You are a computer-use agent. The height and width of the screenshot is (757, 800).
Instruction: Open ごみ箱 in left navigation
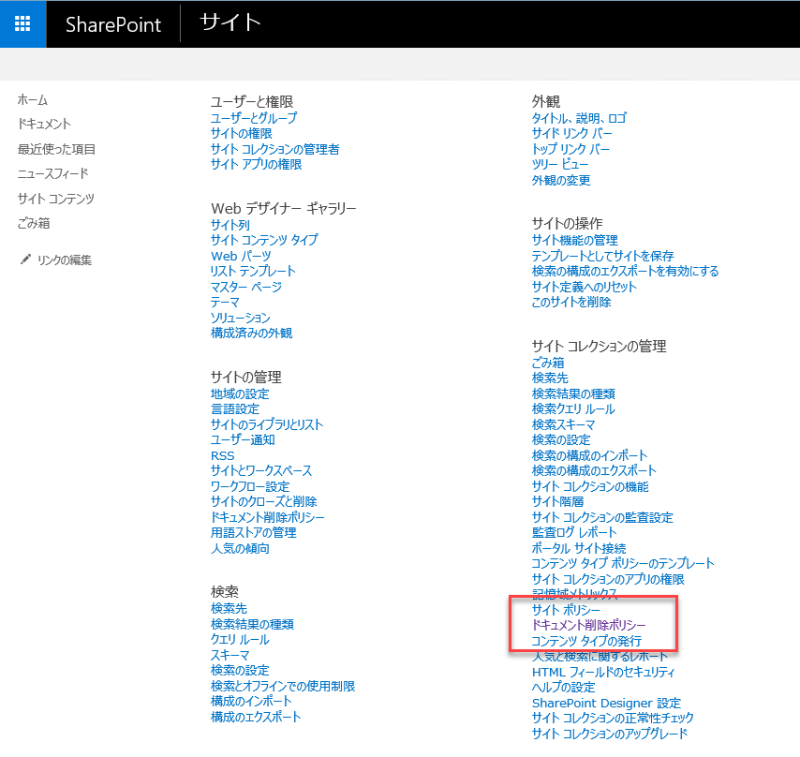click(34, 223)
